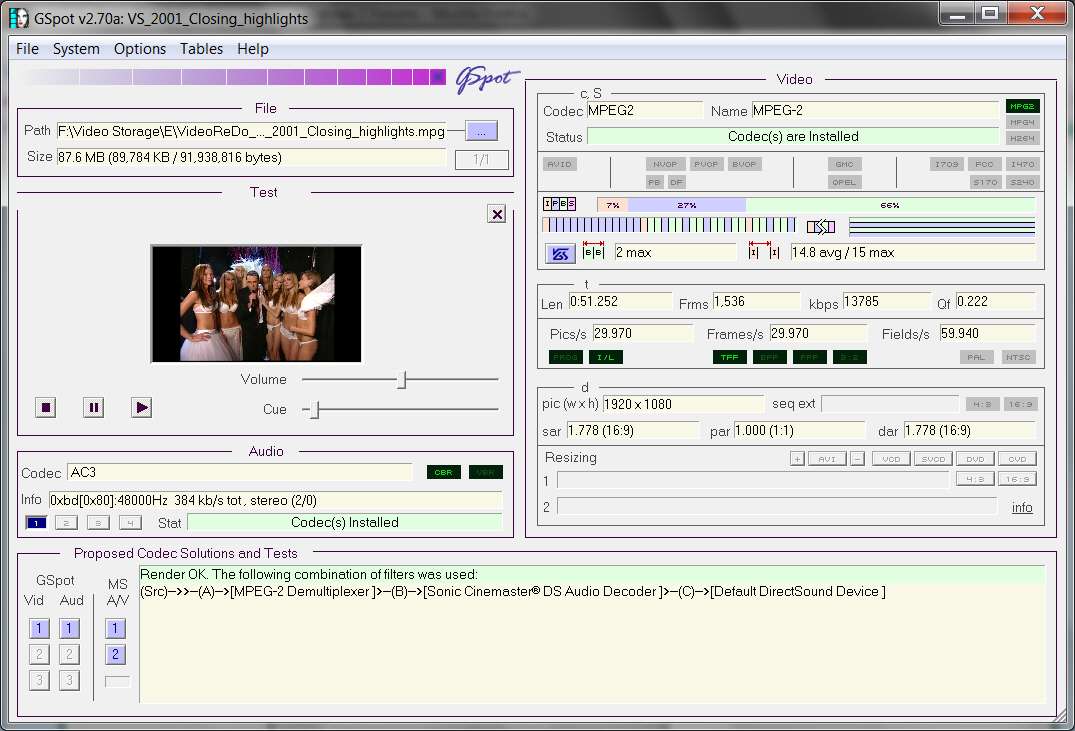Click the Resizing AVI button
1075x731 pixels.
point(827,459)
